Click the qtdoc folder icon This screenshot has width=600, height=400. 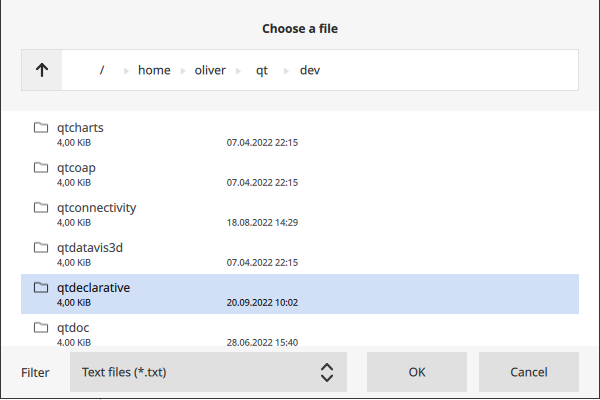tap(41, 327)
